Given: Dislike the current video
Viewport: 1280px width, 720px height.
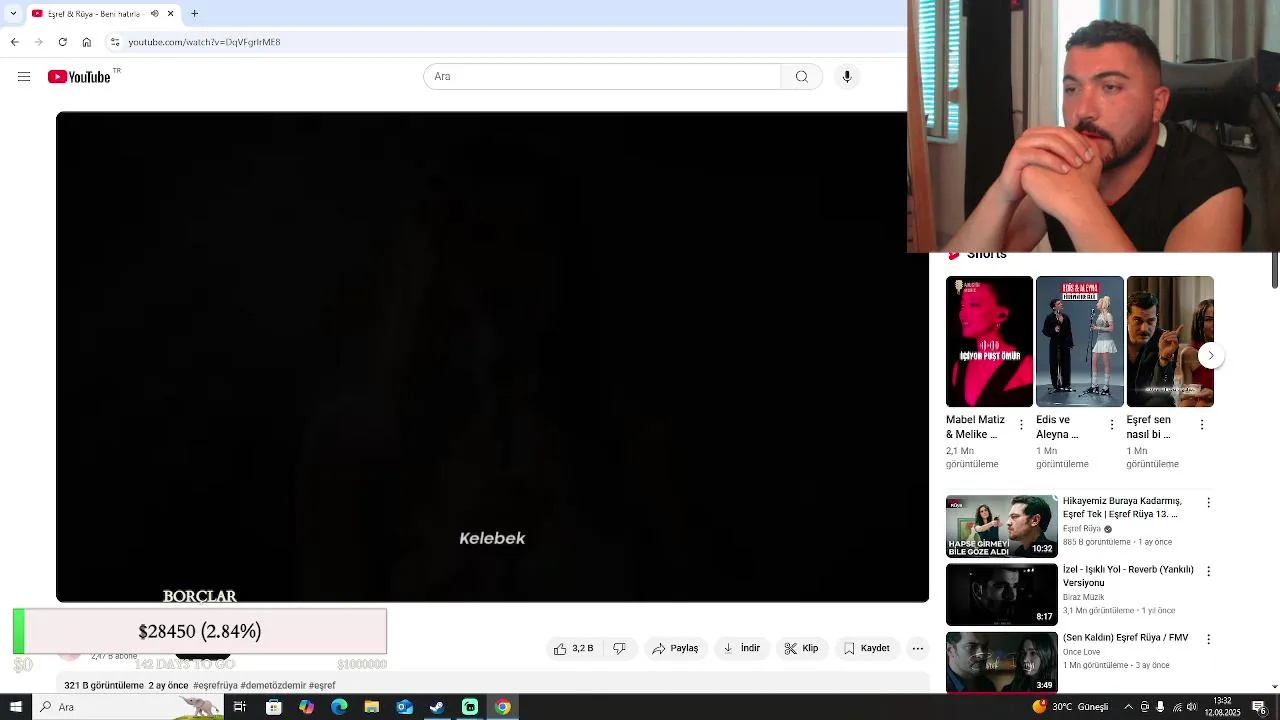Looking at the screenshot, I should [620, 648].
